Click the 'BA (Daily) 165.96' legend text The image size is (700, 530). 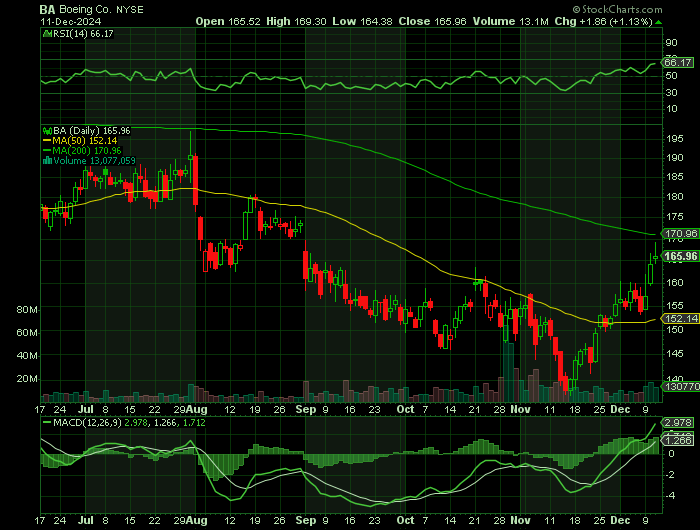click(x=92, y=131)
